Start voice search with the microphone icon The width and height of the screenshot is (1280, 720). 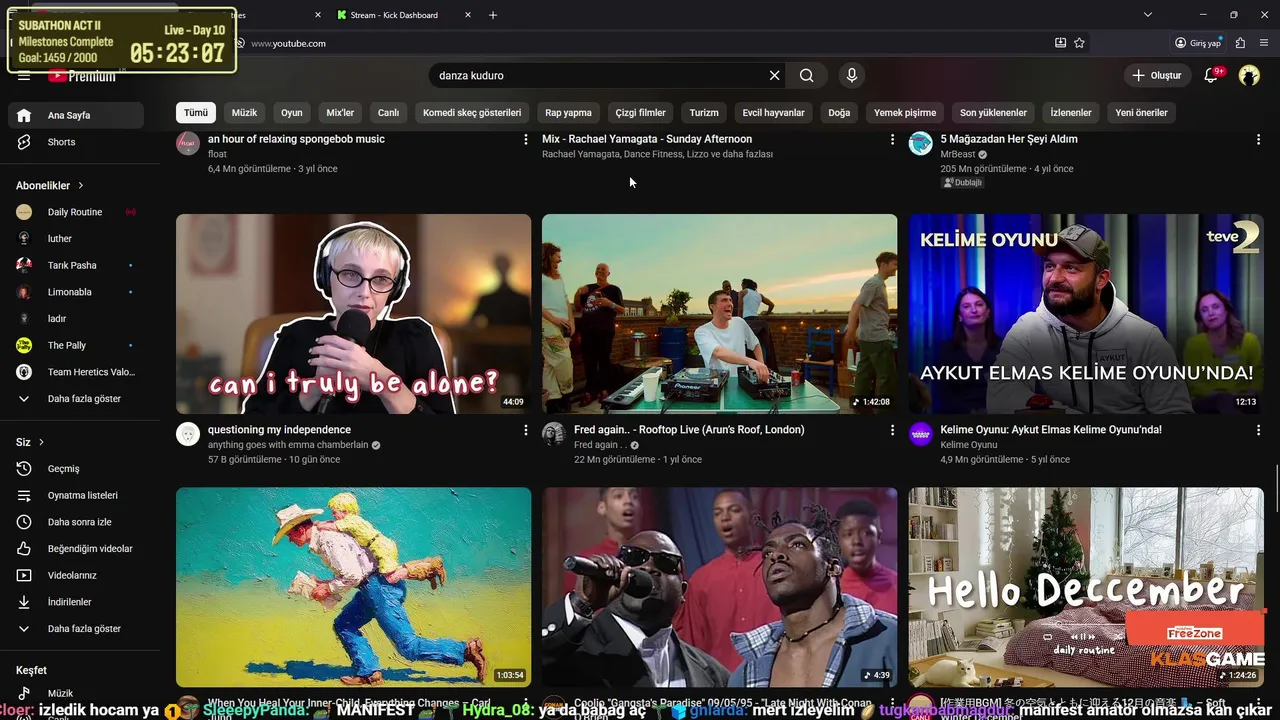coord(852,75)
